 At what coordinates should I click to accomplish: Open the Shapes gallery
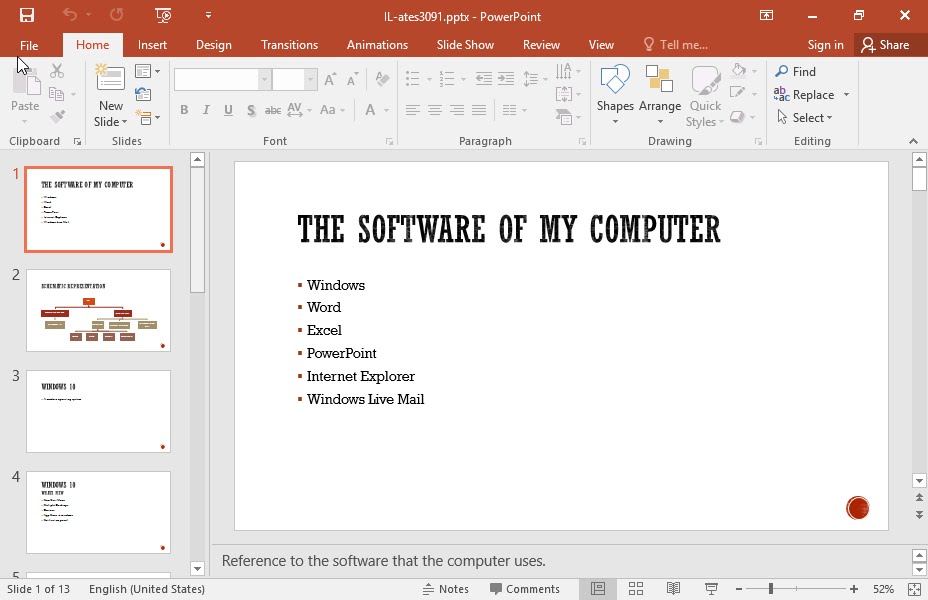pos(615,95)
